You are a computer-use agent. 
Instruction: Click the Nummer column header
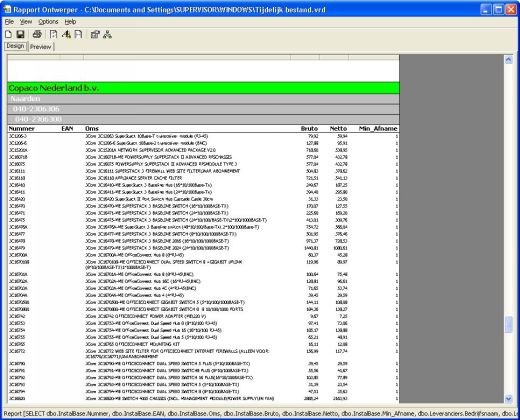pyautogui.click(x=22, y=129)
